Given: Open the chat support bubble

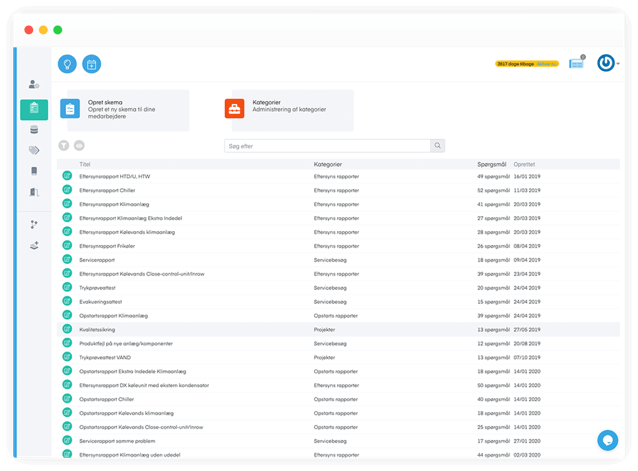Looking at the screenshot, I should pos(607,440).
